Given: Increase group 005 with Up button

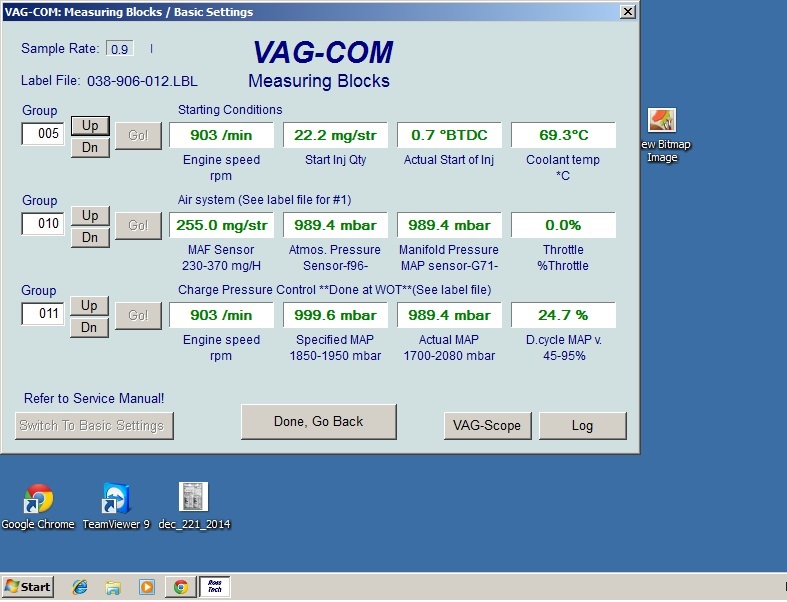Looking at the screenshot, I should tap(90, 126).
